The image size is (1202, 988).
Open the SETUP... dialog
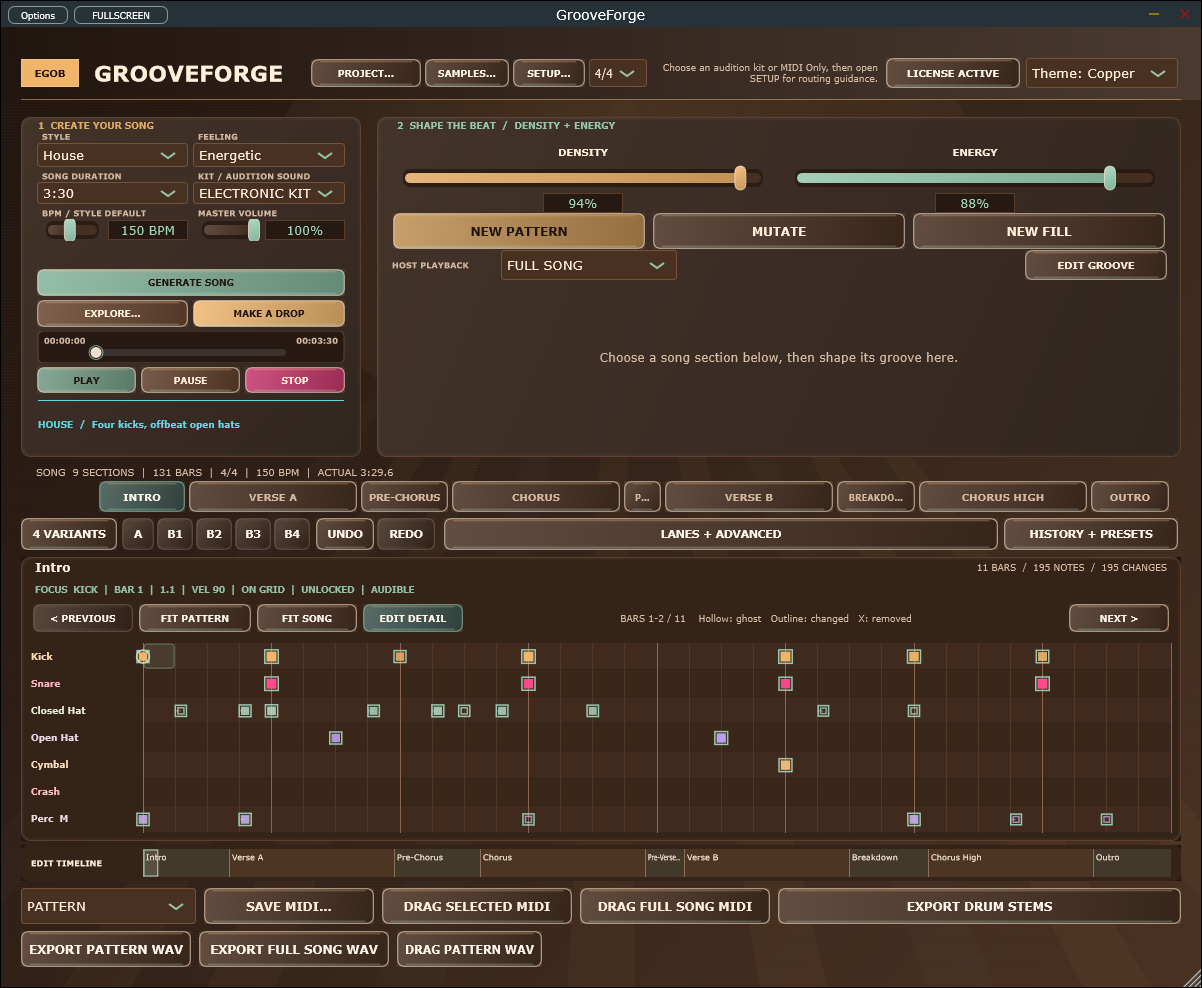click(x=549, y=73)
